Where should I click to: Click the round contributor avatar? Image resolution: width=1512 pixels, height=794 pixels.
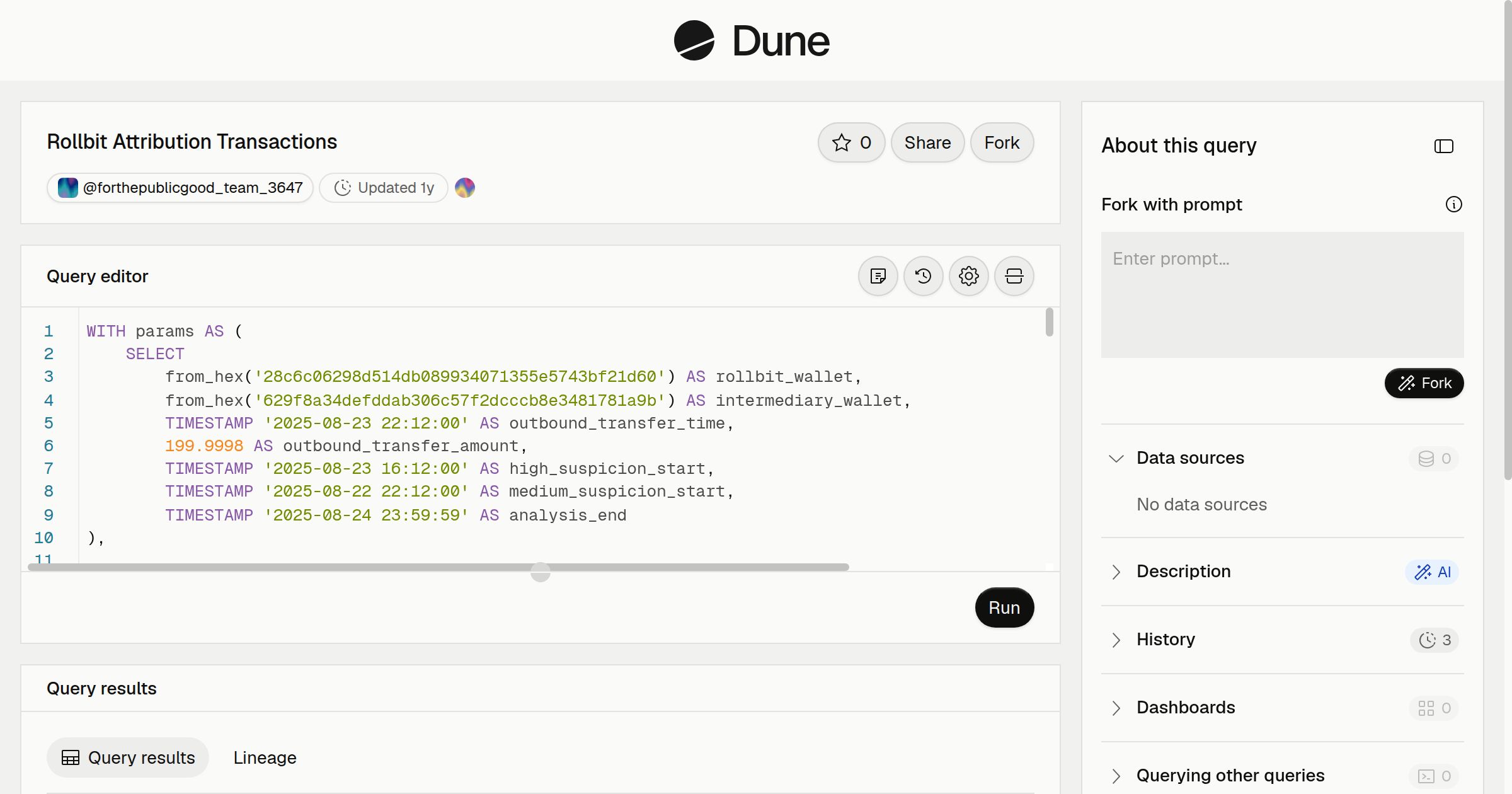click(465, 188)
